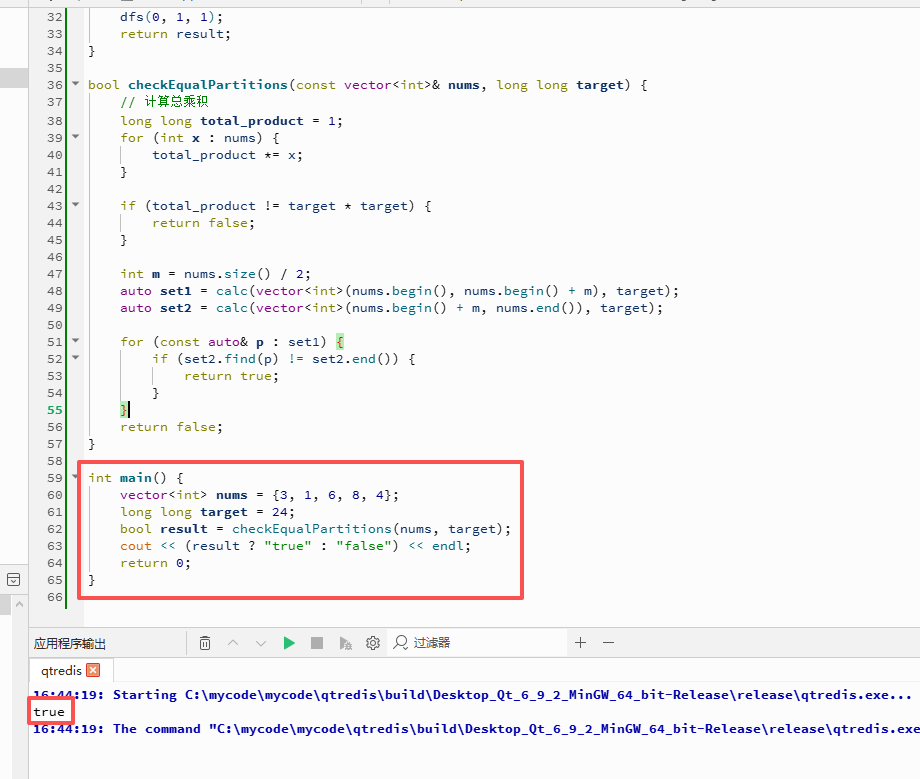The width and height of the screenshot is (920, 779).
Task: Close the qtredis output tab
Action: [x=93, y=670]
